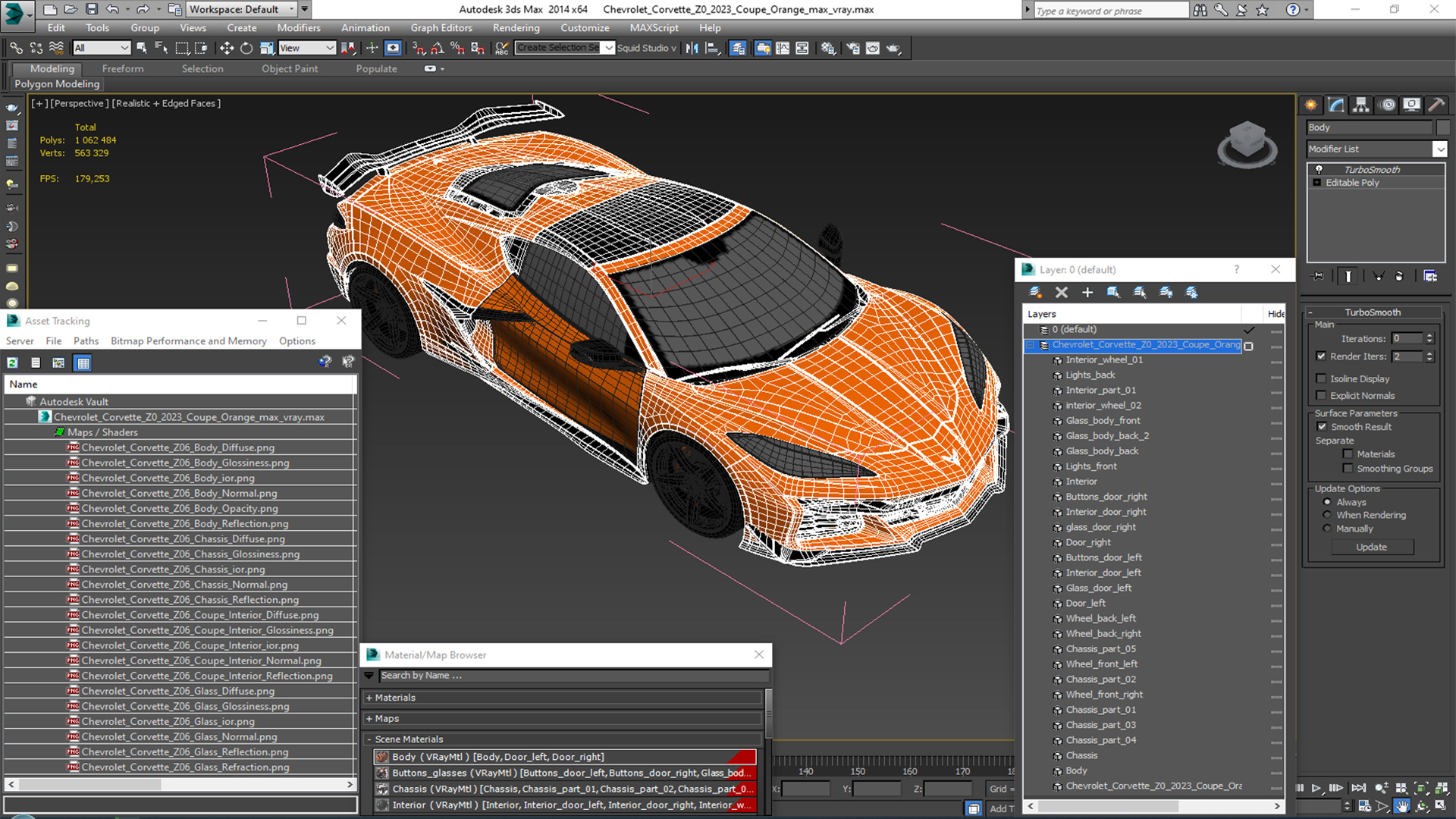Click the Mirror tool icon
This screenshot has width=1456, height=819.
(692, 48)
